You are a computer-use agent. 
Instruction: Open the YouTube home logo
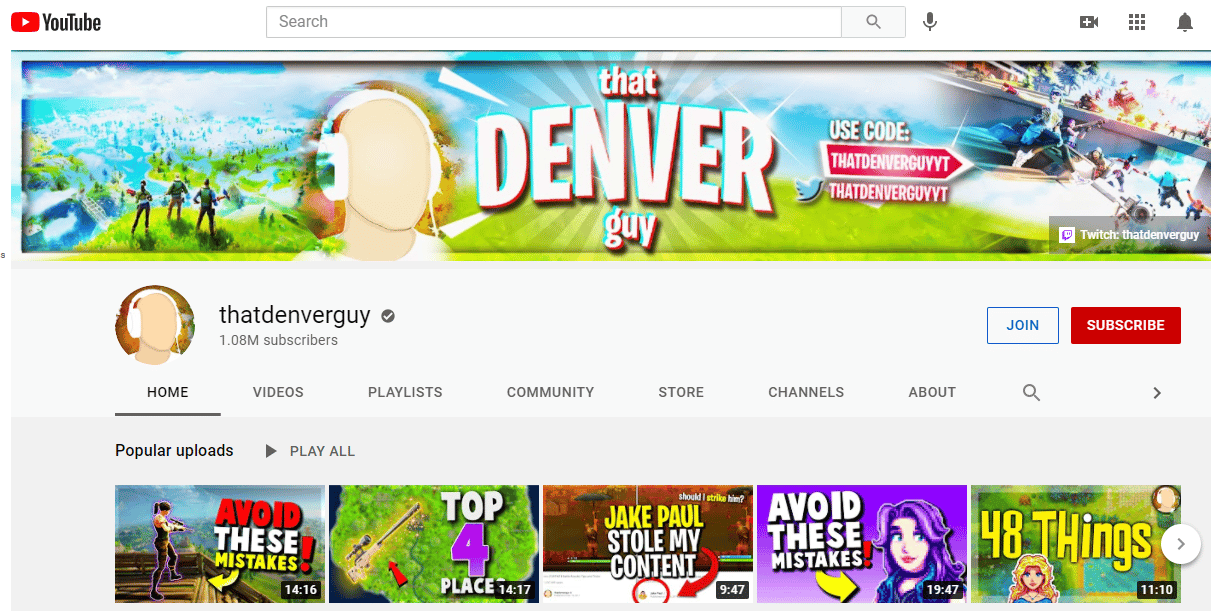56,21
